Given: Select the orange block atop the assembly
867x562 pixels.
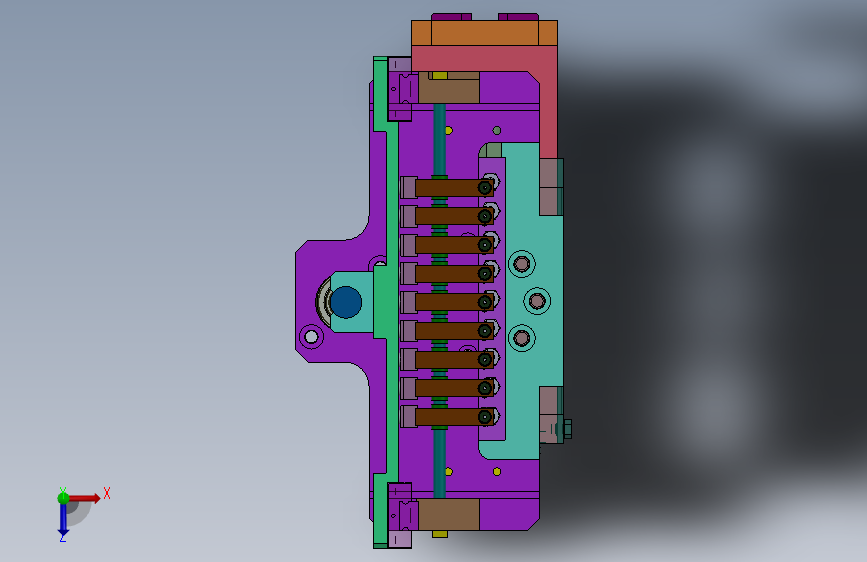Looking at the screenshot, I should [x=484, y=33].
